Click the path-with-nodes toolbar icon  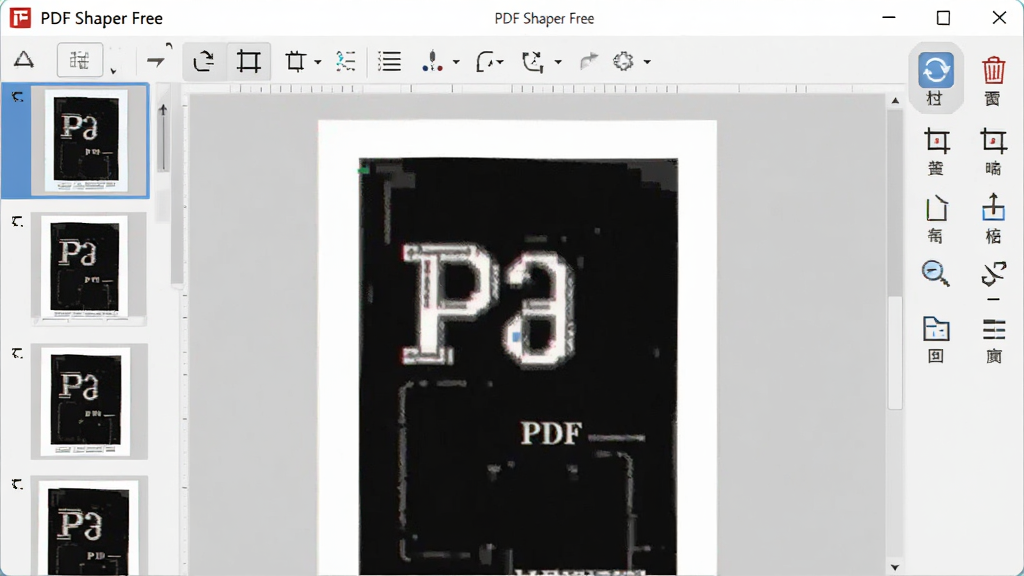coord(533,61)
